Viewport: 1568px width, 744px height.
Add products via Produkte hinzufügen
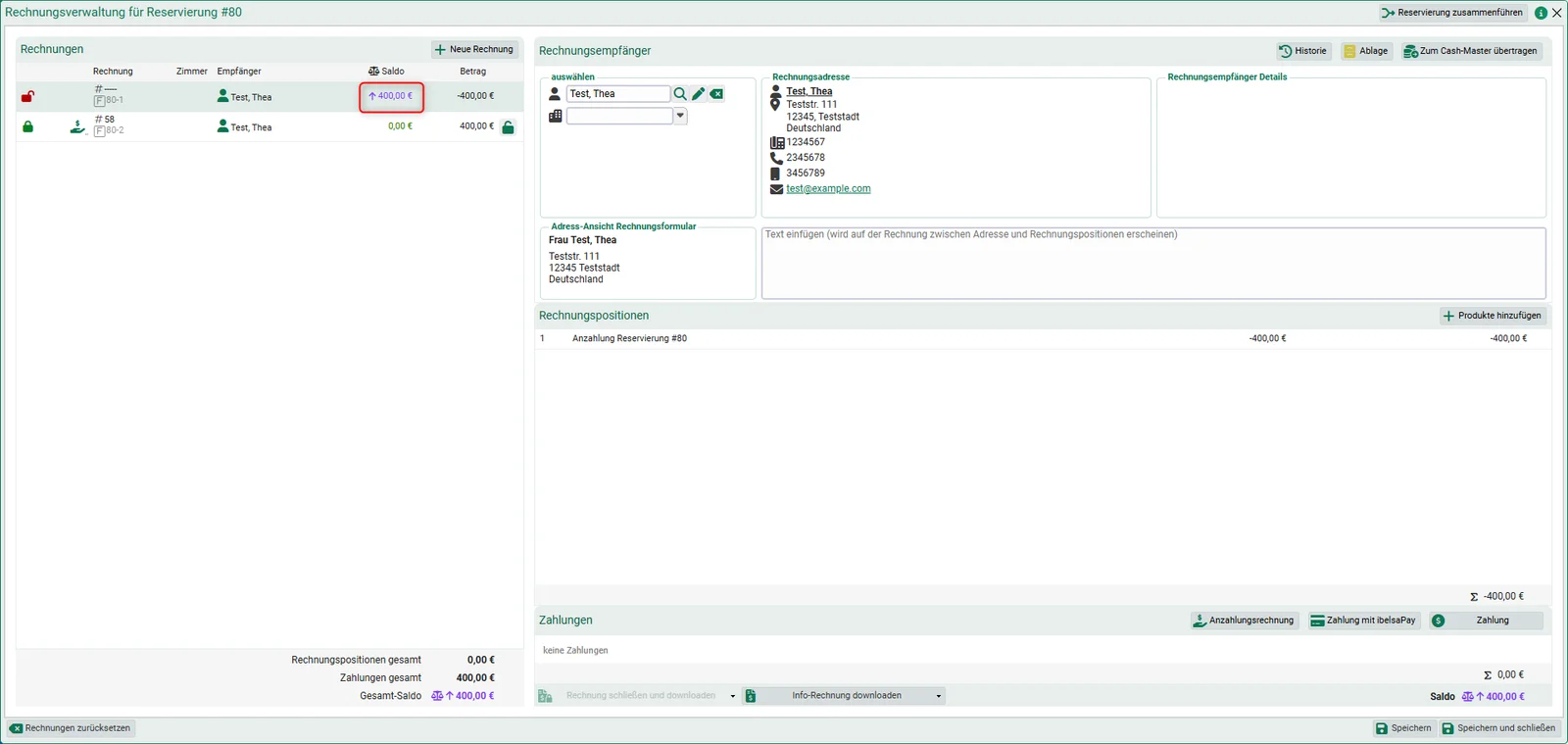tap(1493, 316)
